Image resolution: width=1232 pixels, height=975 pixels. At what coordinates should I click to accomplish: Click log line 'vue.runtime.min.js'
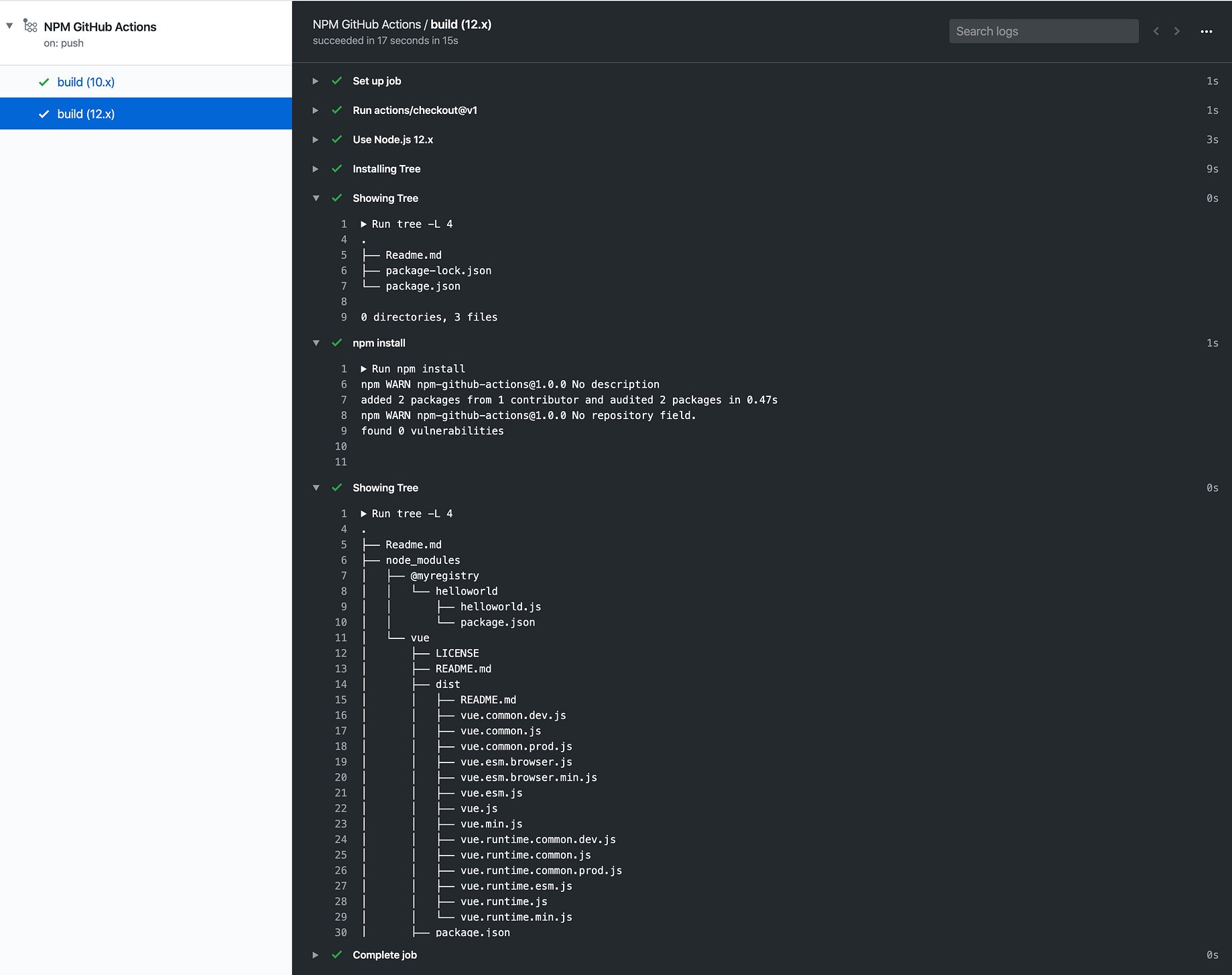(x=516, y=917)
